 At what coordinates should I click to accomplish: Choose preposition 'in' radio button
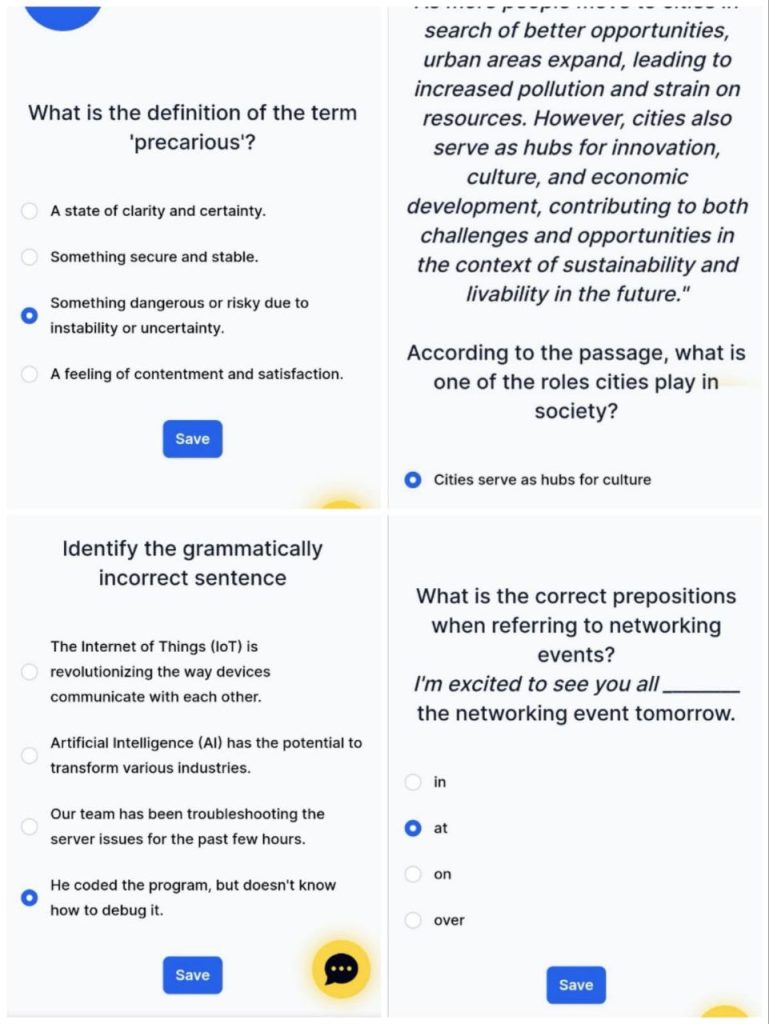click(413, 782)
